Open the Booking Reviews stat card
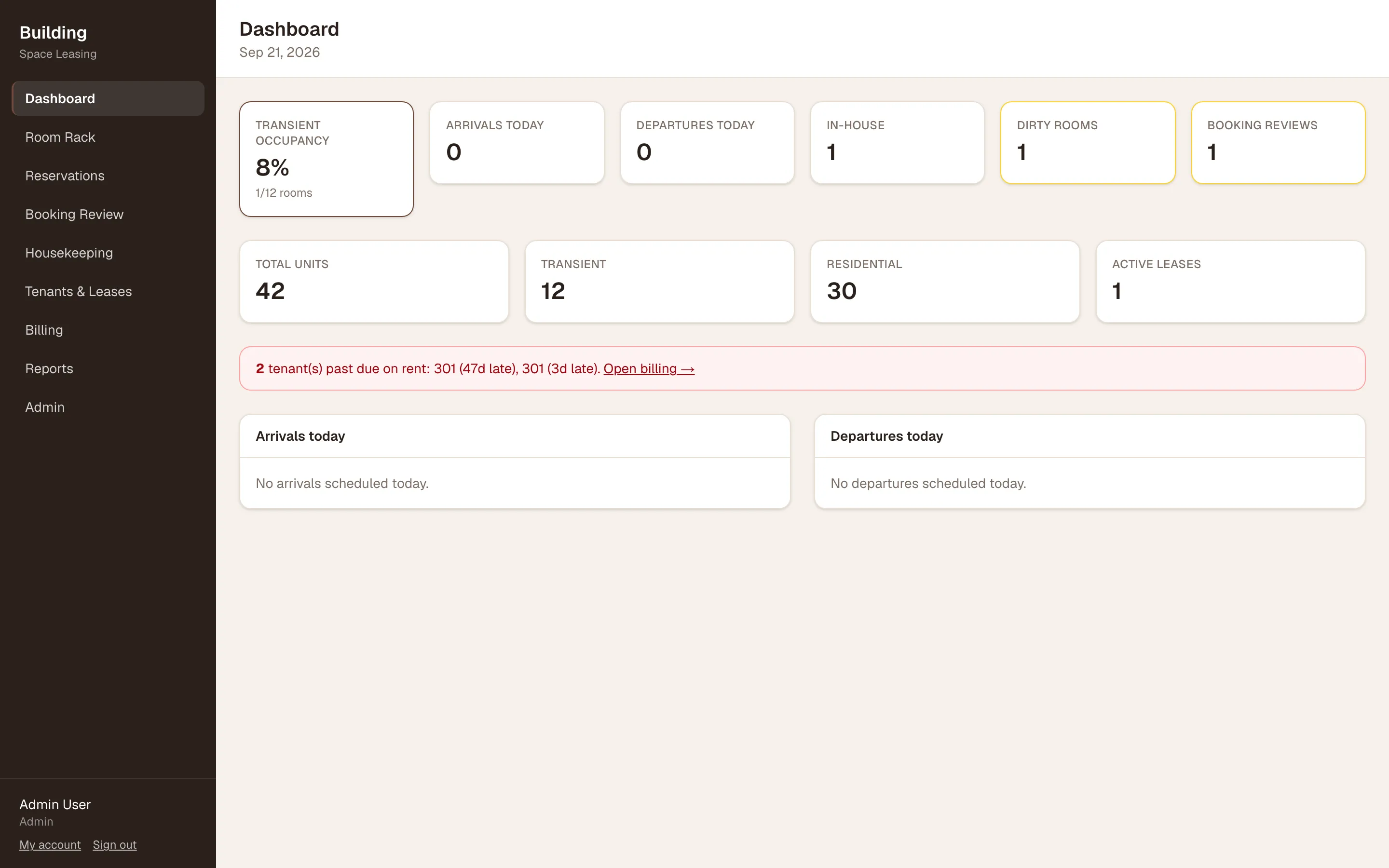1389x868 pixels. coord(1278,143)
